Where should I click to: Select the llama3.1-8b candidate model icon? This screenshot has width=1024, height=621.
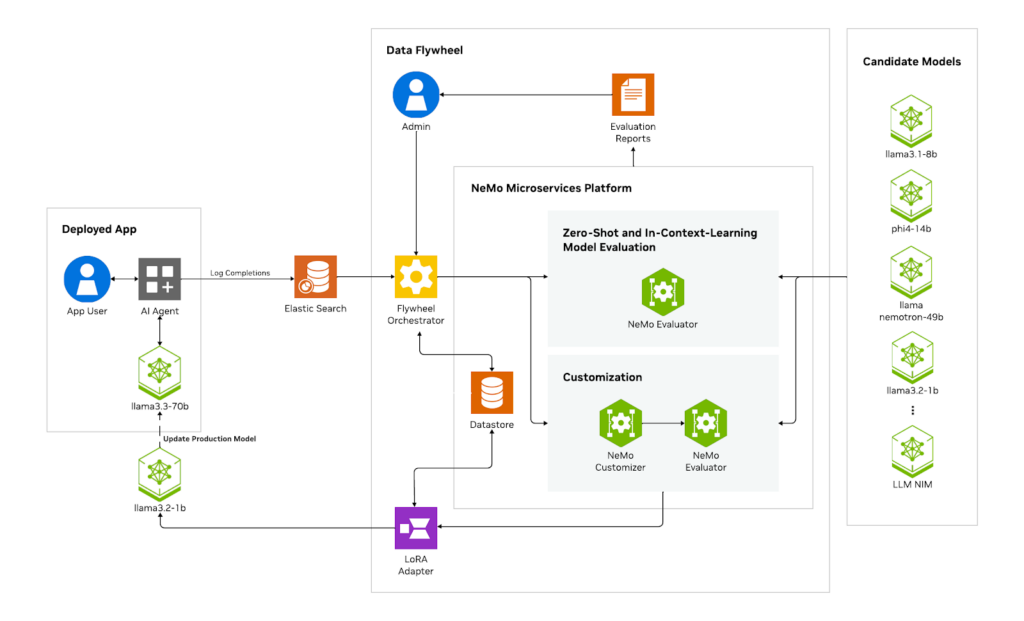(911, 122)
